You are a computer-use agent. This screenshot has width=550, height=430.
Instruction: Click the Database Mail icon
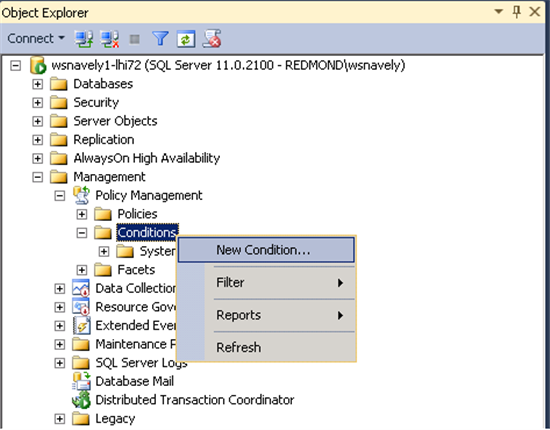[x=81, y=382]
